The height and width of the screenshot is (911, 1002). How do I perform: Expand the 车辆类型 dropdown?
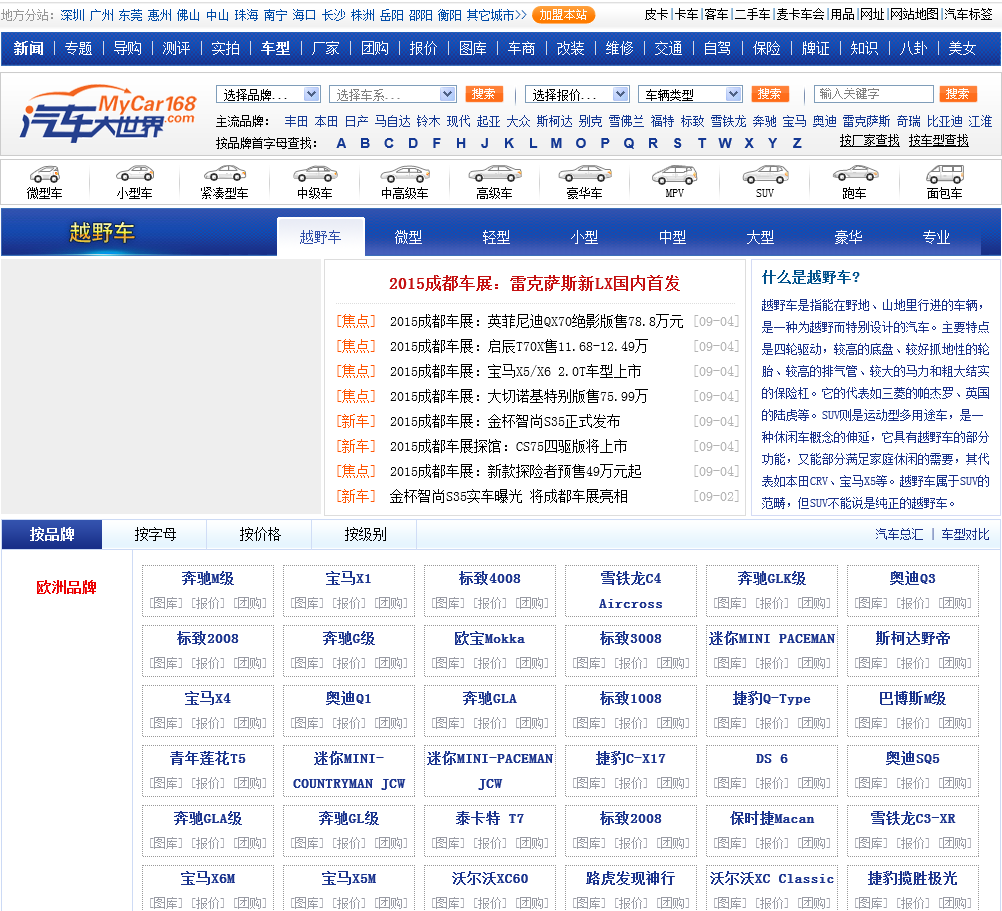coord(690,95)
